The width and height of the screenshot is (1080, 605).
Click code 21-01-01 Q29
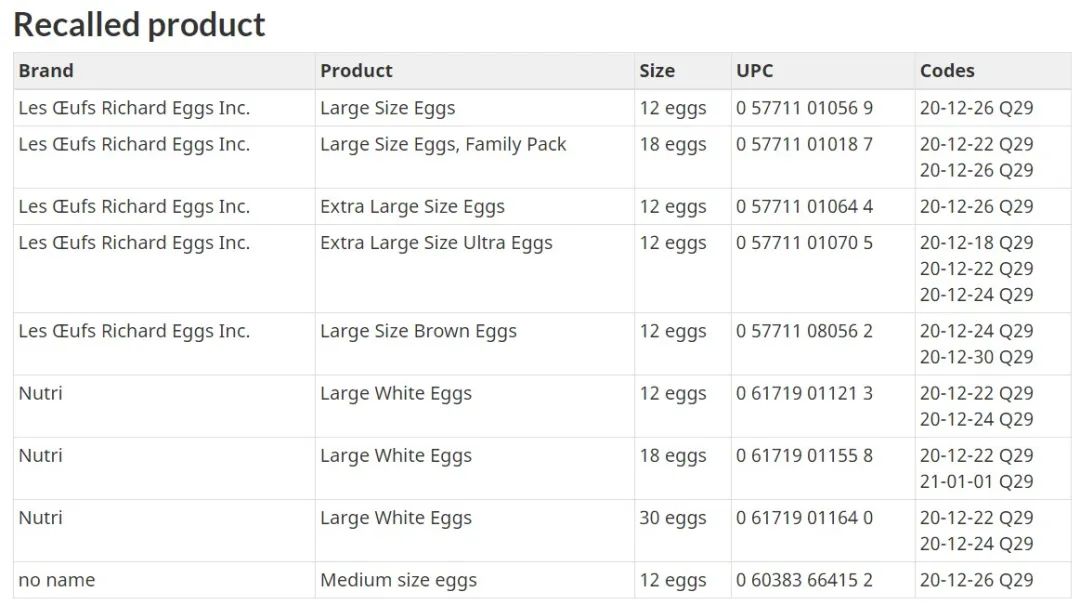click(x=976, y=482)
